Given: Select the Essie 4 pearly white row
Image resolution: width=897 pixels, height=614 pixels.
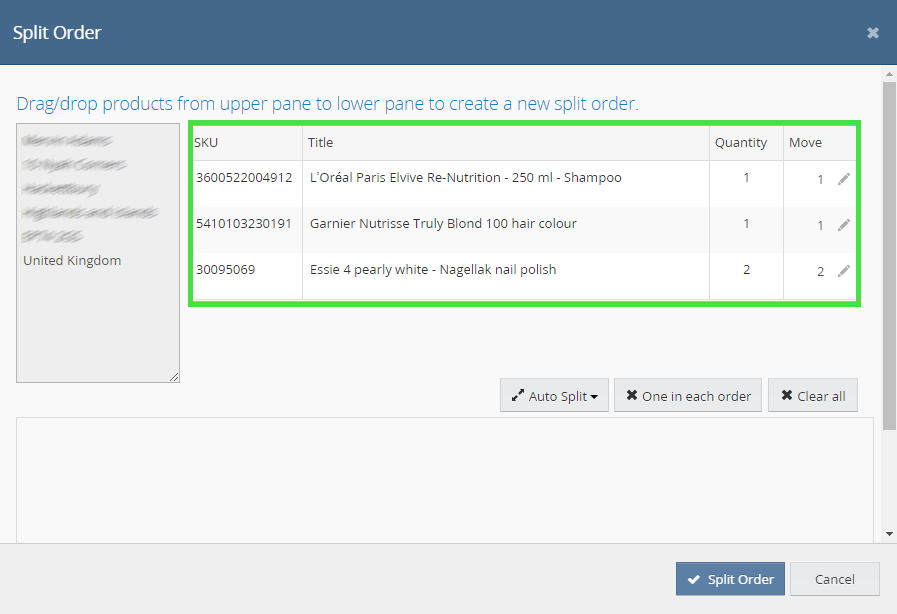Looking at the screenshot, I should [433, 270].
